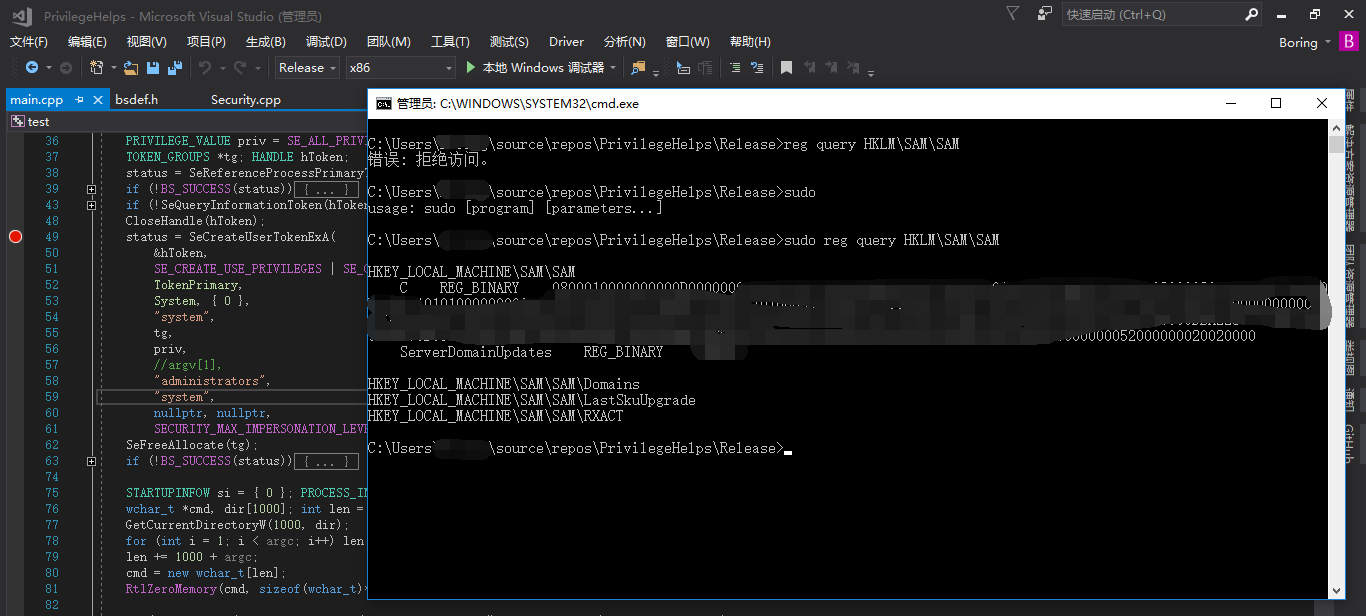Open the test scope dropdown
The height and width of the screenshot is (616, 1366).
click(185, 121)
